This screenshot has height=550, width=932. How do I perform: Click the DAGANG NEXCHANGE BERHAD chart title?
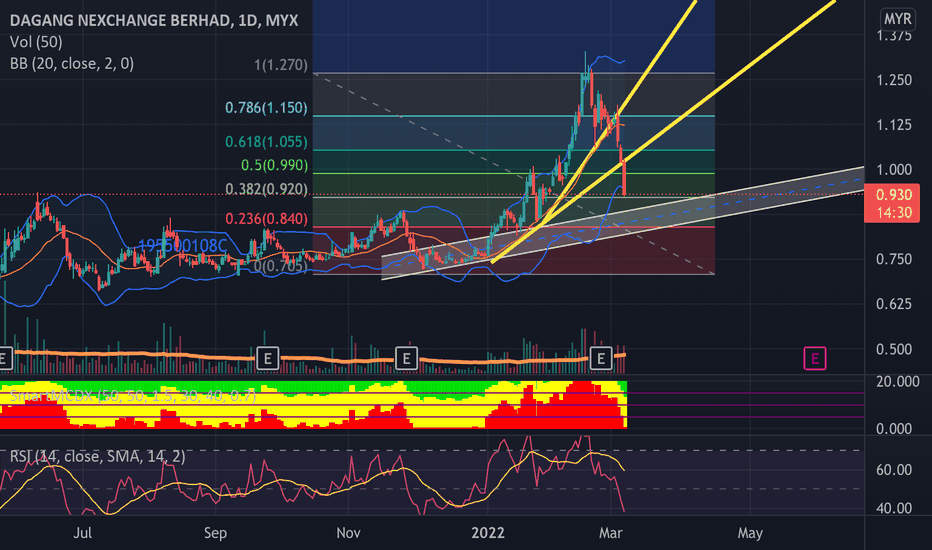coord(154,21)
